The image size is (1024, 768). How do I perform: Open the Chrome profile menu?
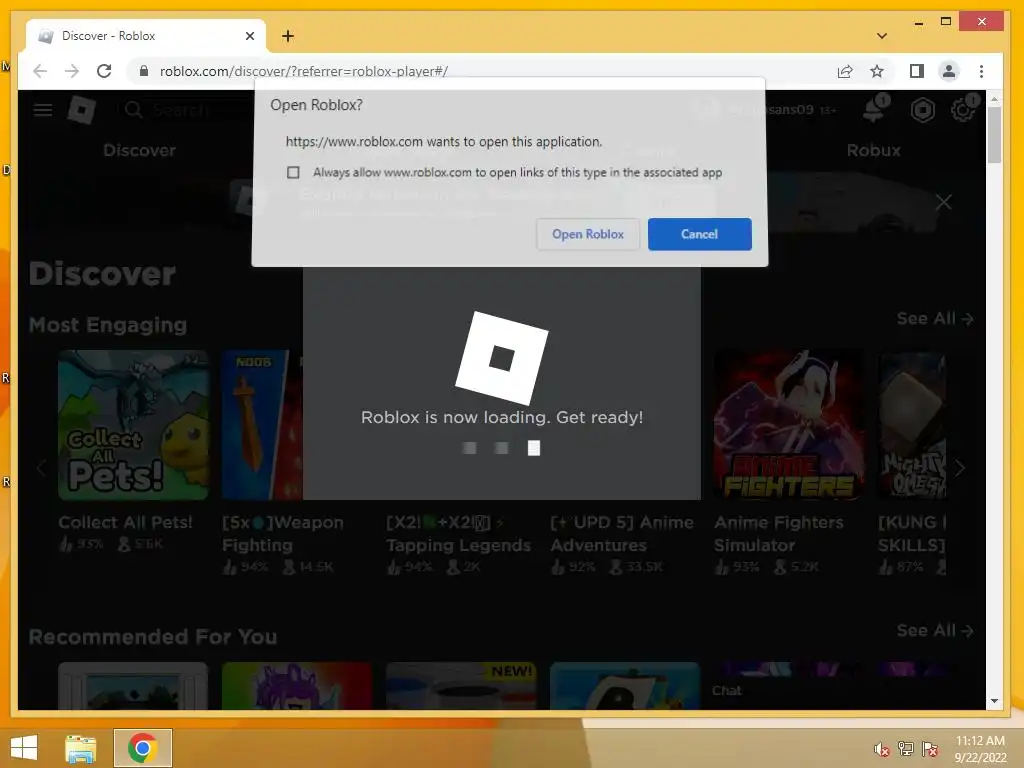pyautogui.click(x=949, y=71)
